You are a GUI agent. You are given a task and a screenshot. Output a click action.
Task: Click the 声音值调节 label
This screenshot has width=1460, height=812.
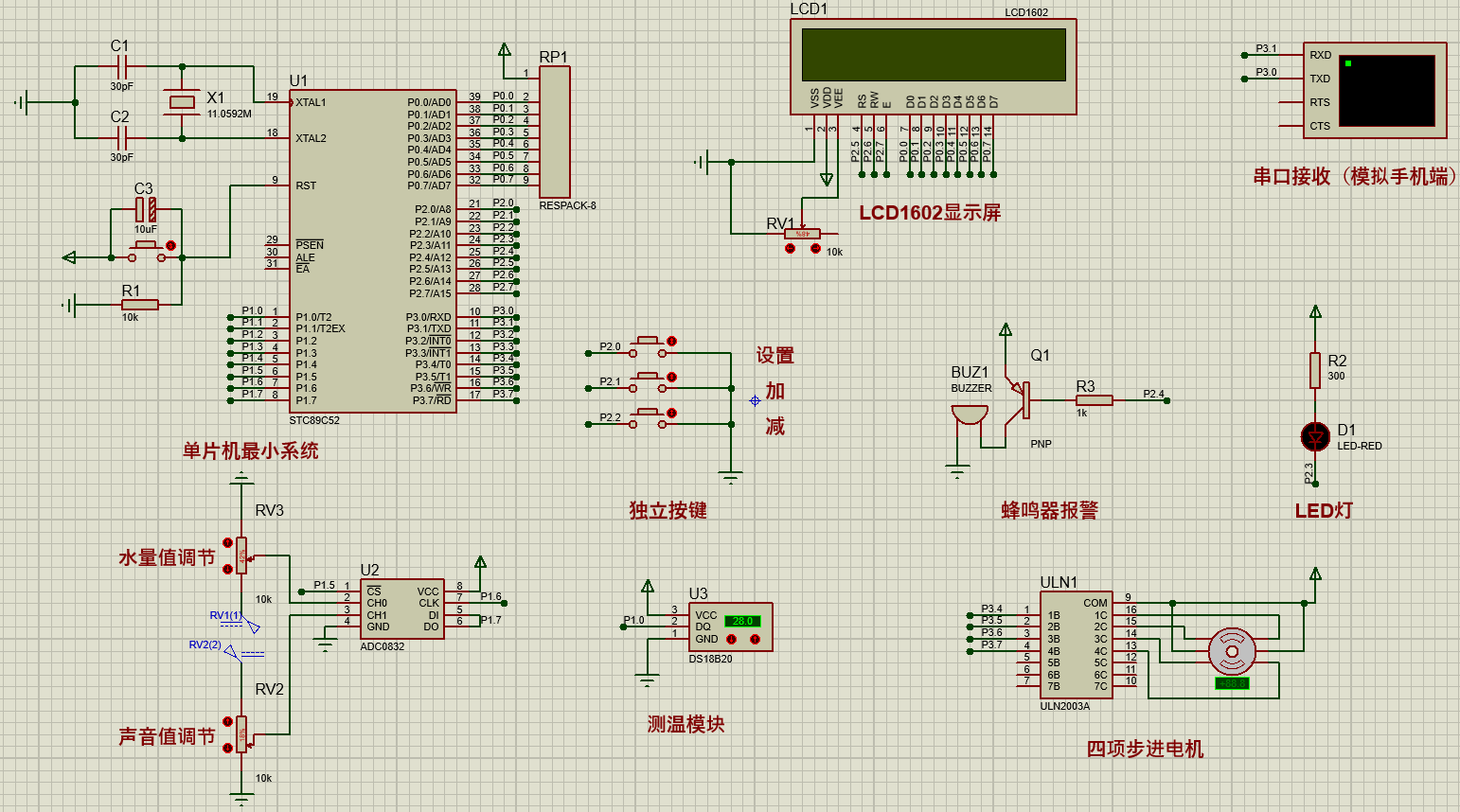(x=168, y=736)
